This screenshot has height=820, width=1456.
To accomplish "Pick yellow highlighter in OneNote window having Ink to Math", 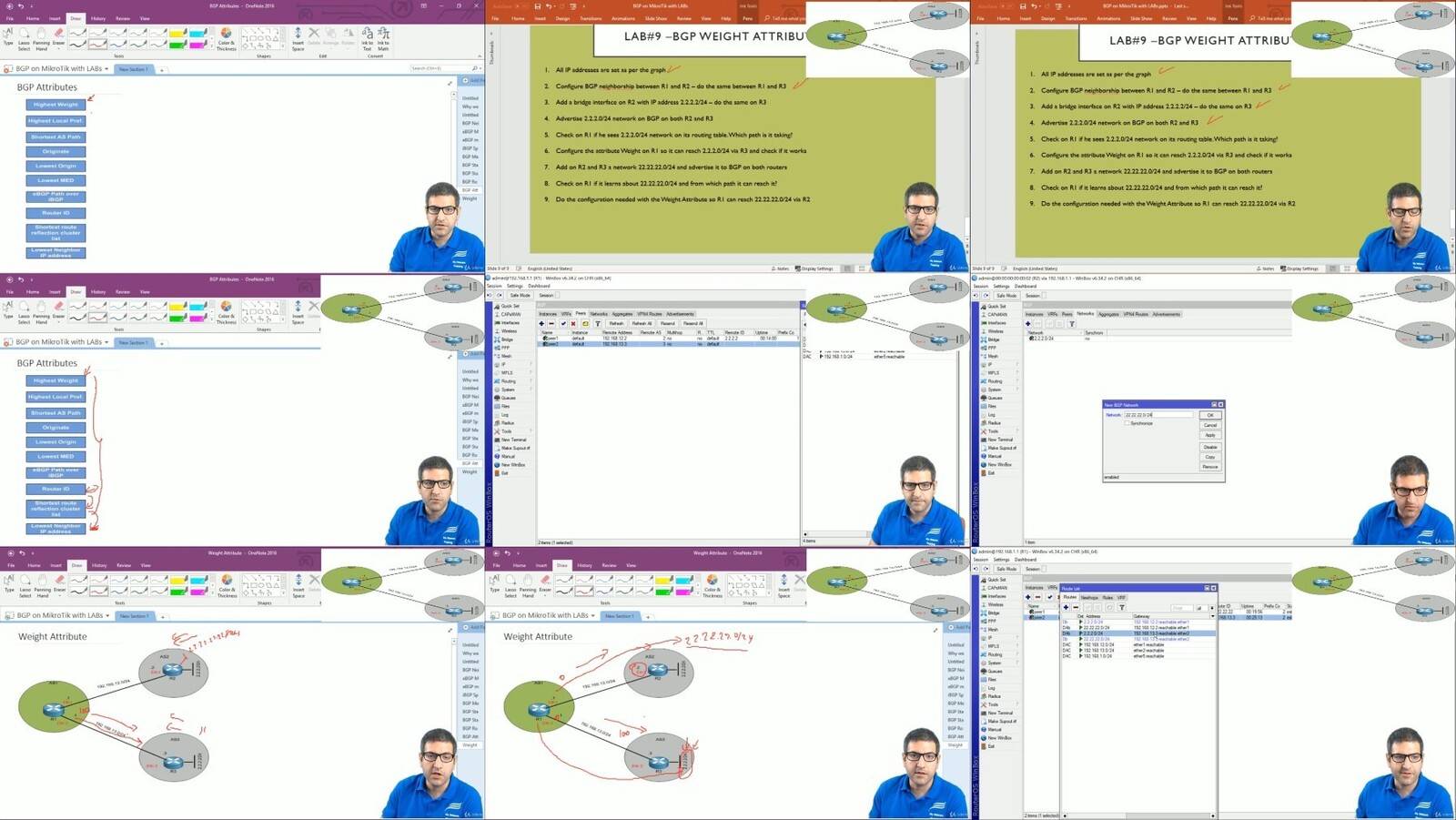I will click(x=177, y=33).
